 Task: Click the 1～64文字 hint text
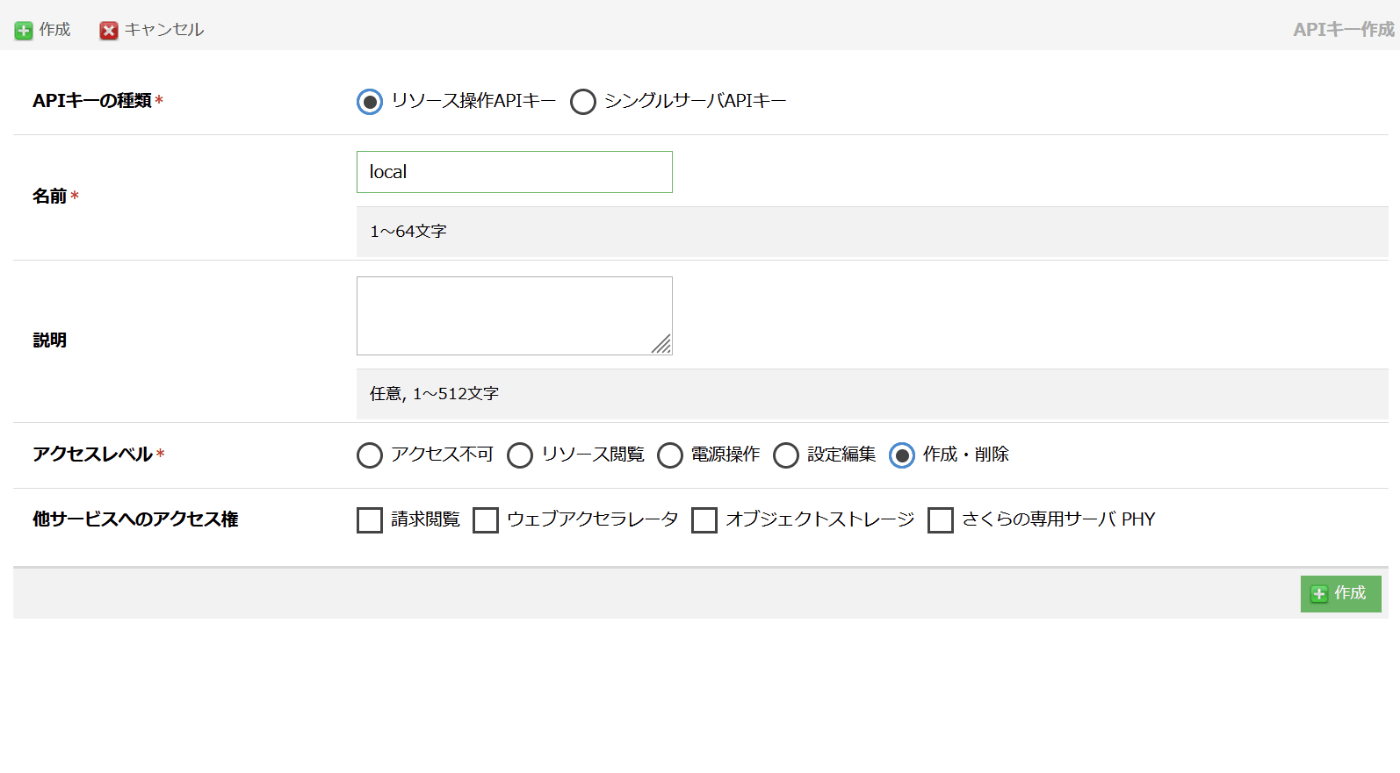[x=408, y=231]
